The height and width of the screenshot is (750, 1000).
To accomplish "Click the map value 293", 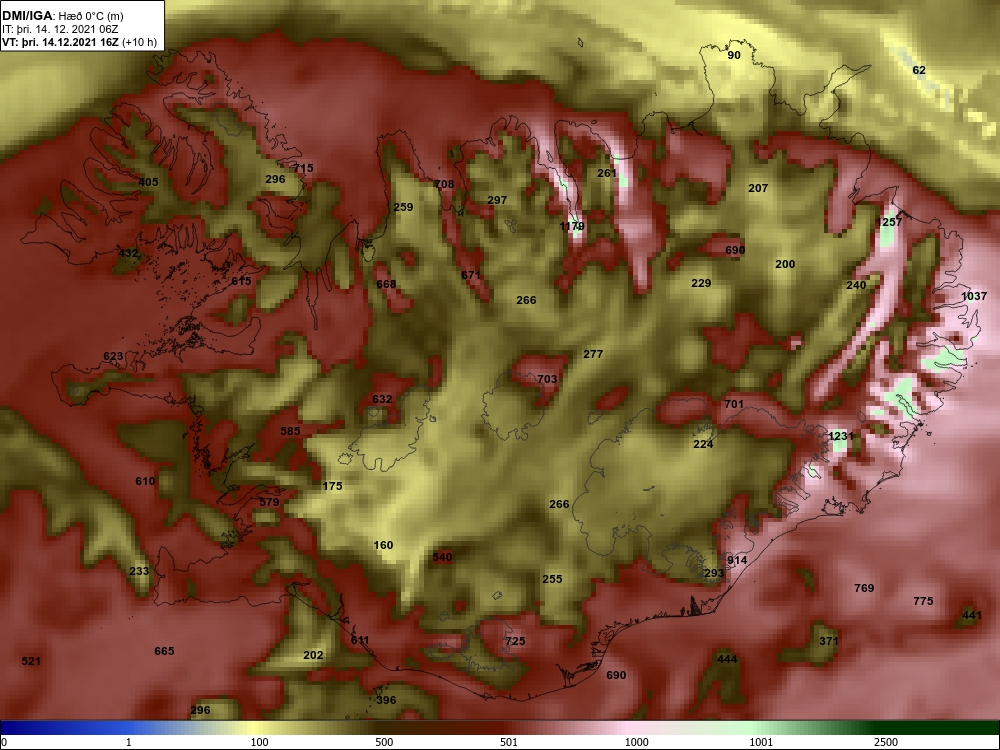I will point(714,573).
